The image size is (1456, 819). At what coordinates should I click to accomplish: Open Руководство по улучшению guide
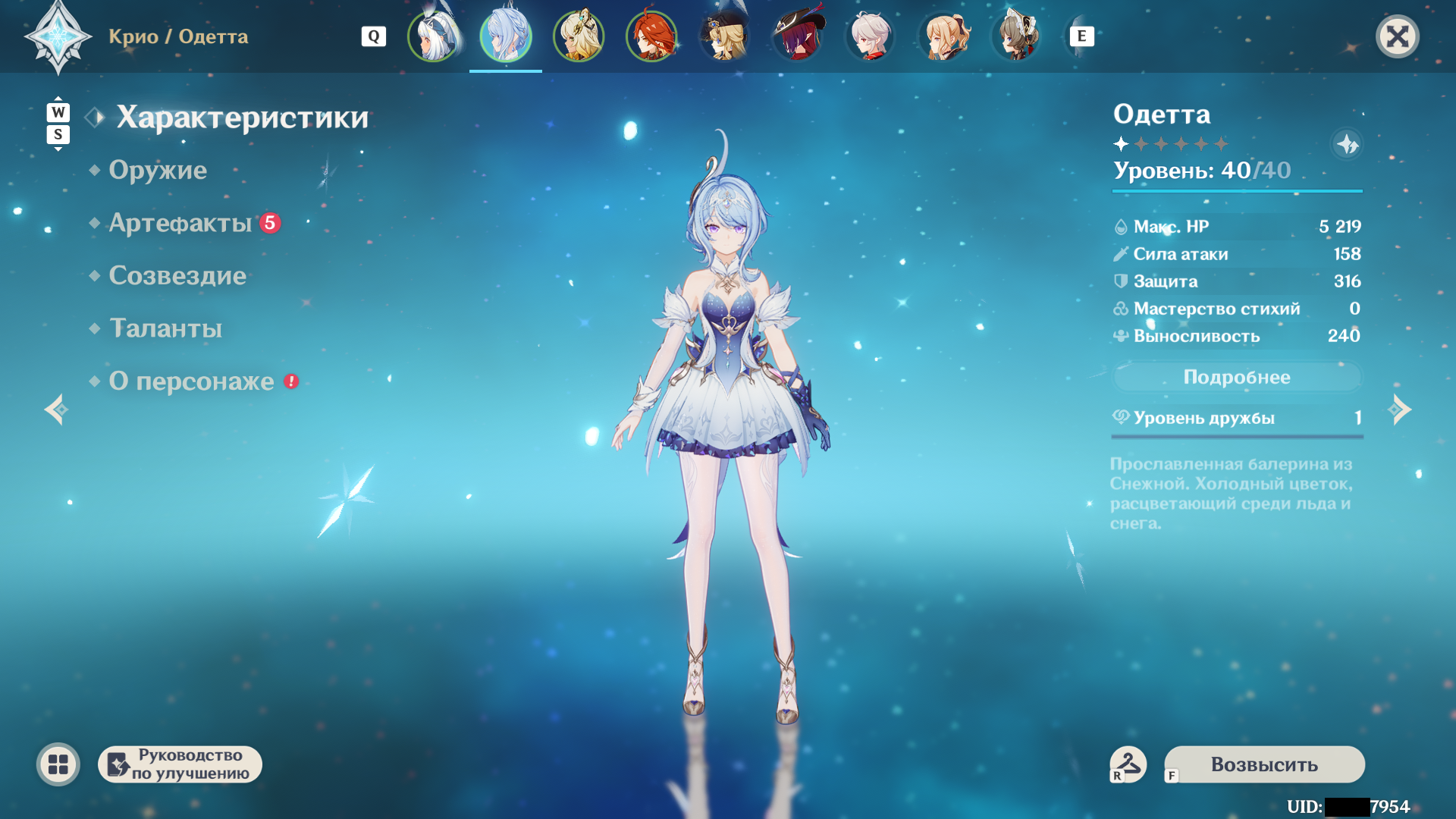(180, 764)
